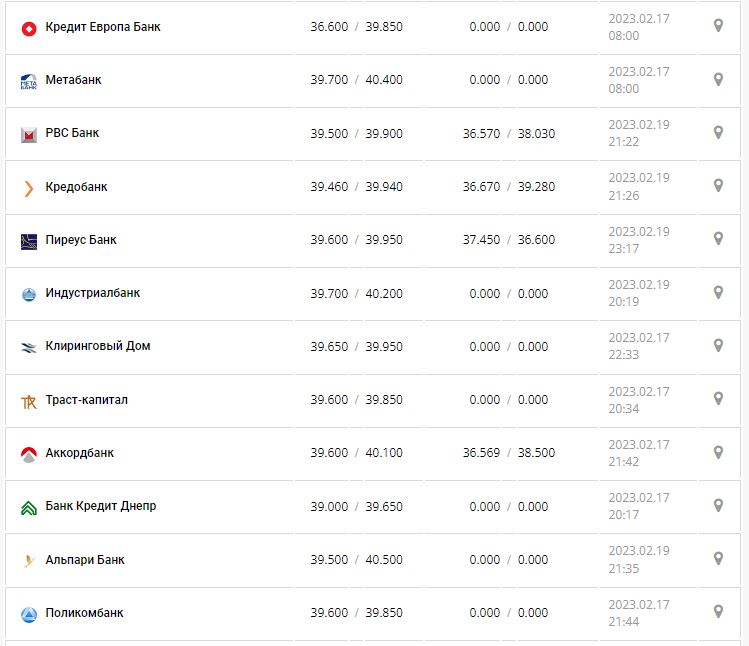Screen dimensions: 749x646
Task: Open Пиреус Банк location pin
Action: tap(717, 239)
